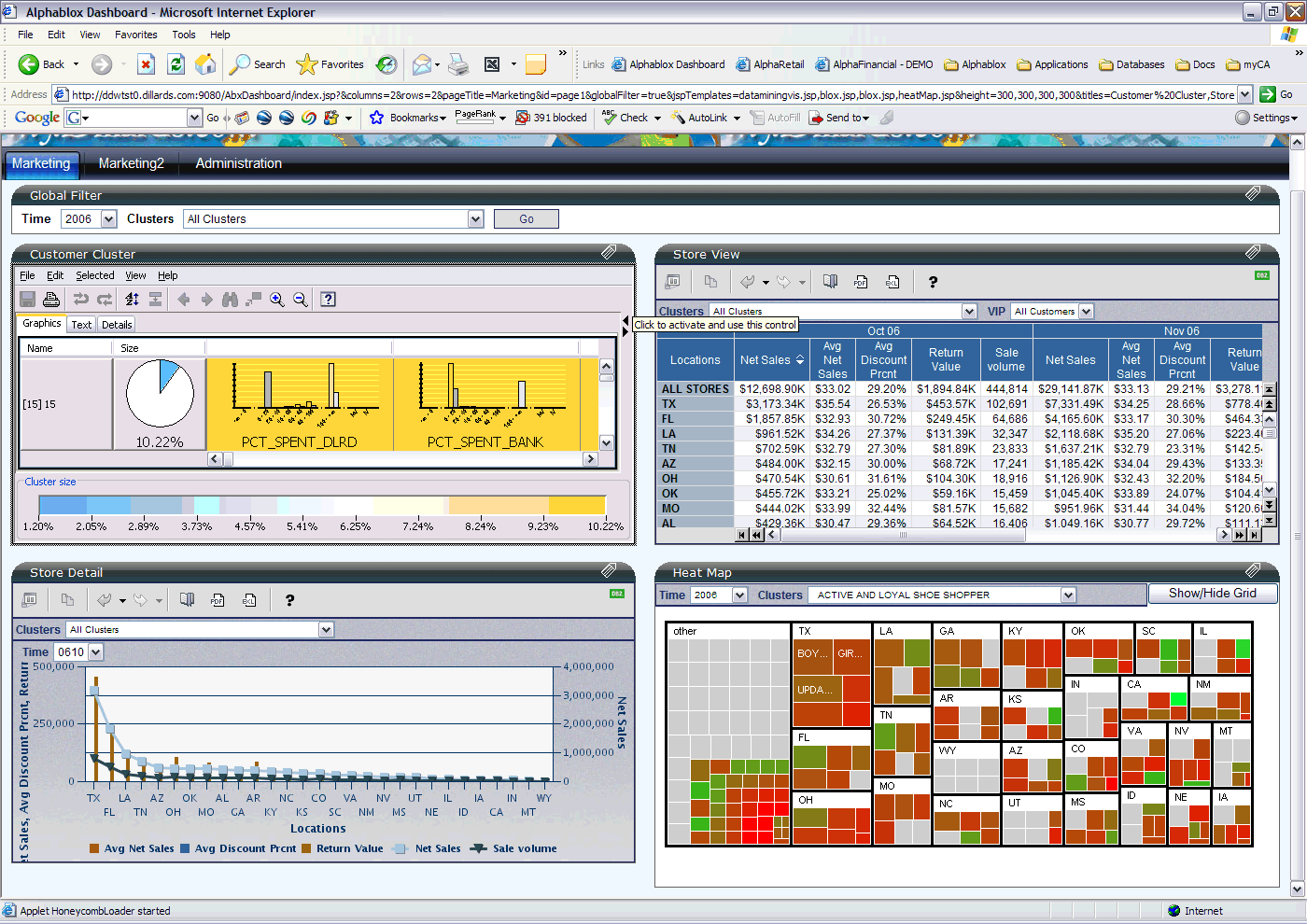This screenshot has width=1307, height=924.
Task: Click the browser address URL field
Action: pyautogui.click(x=653, y=94)
